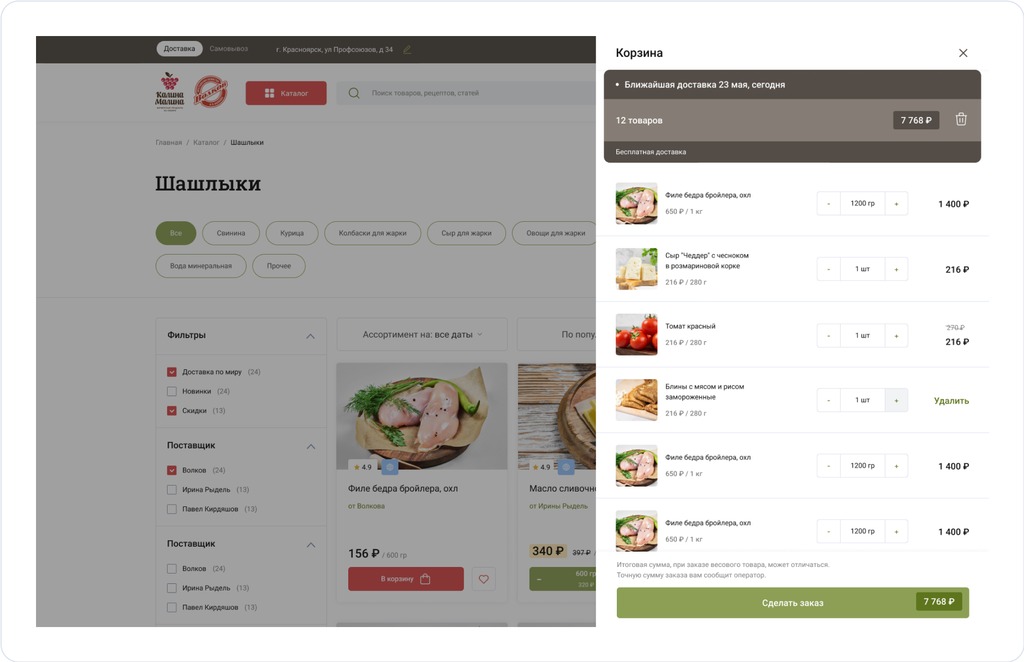
Task: Click the search field for товаров, рецептов
Action: (x=466, y=93)
